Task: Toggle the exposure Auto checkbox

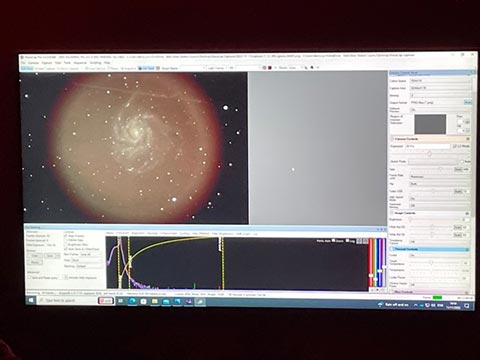Action: click(x=462, y=161)
